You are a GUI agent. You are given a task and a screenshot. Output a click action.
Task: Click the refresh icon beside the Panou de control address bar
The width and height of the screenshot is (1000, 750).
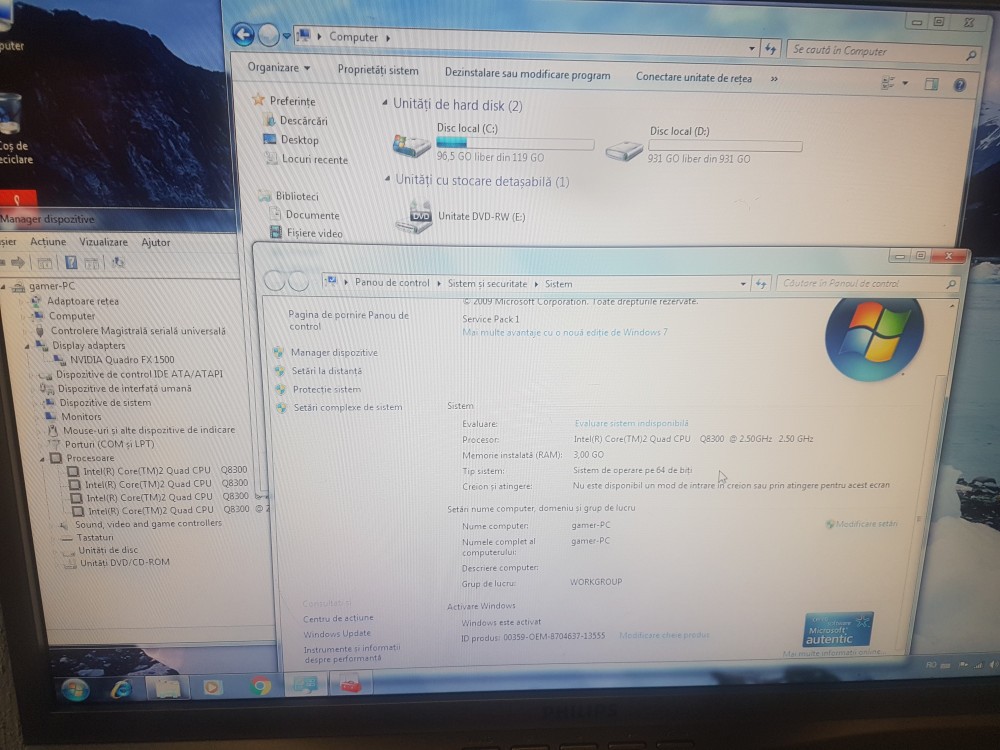click(761, 283)
